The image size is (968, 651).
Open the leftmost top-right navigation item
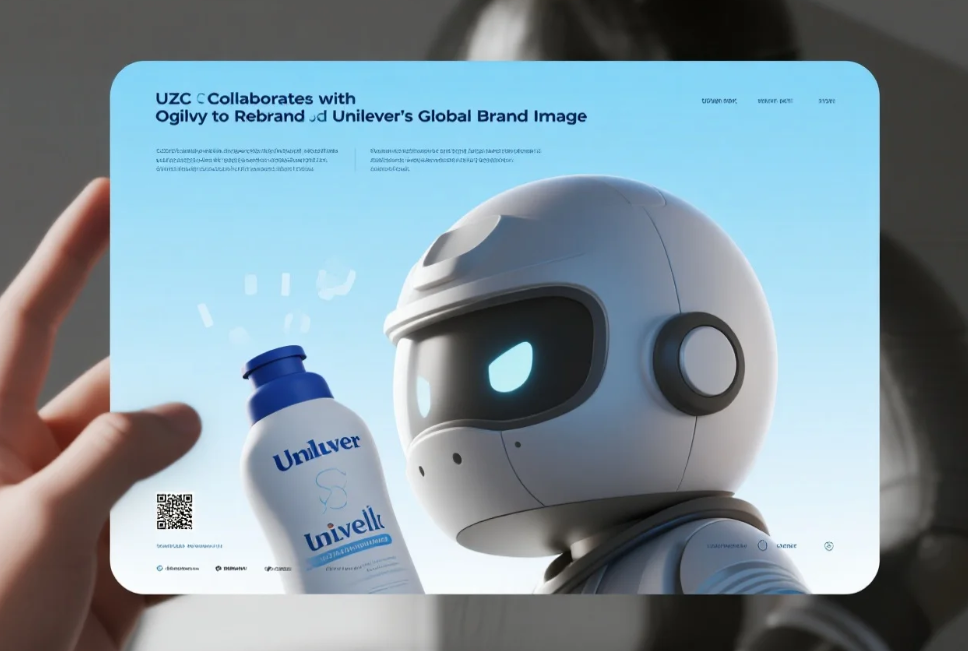718,101
